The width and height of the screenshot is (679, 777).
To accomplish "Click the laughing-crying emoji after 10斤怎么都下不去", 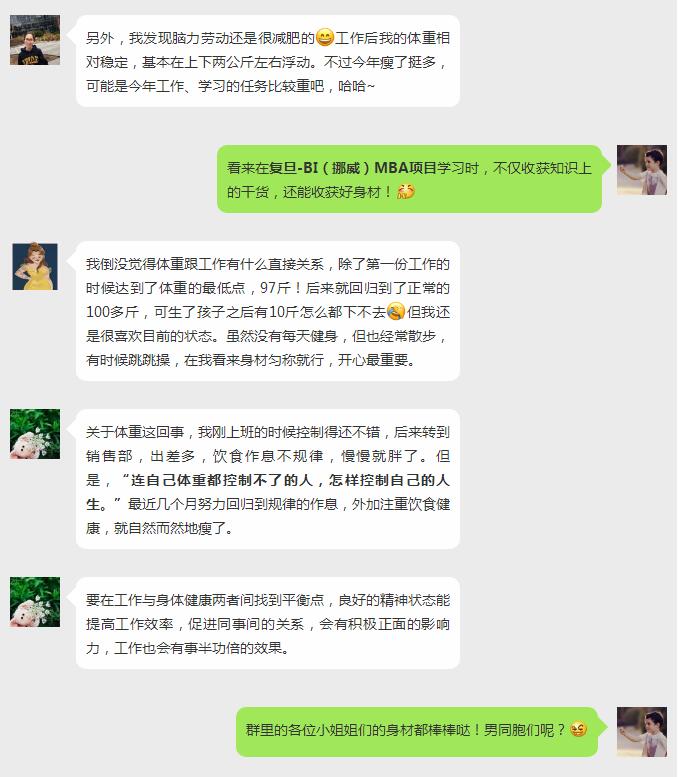I will pyautogui.click(x=396, y=312).
